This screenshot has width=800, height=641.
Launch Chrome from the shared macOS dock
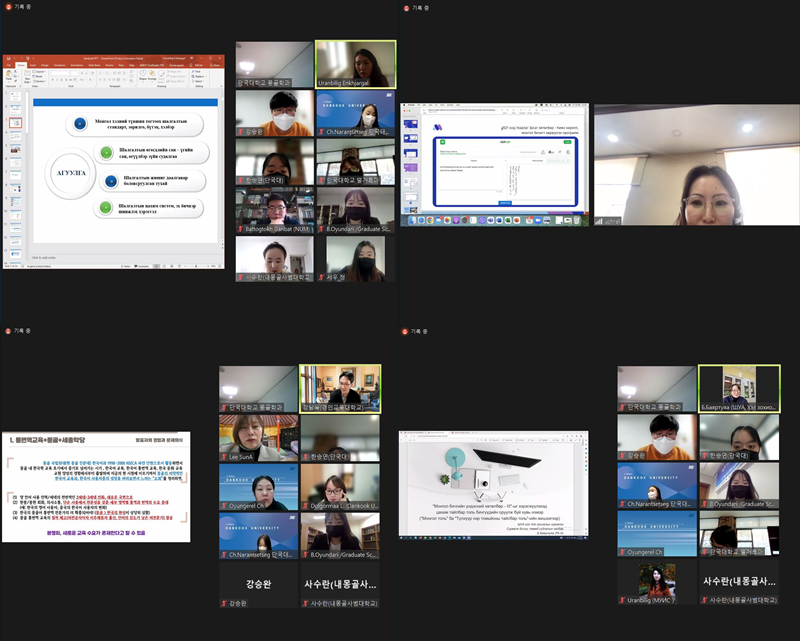pyautogui.click(x=430, y=220)
